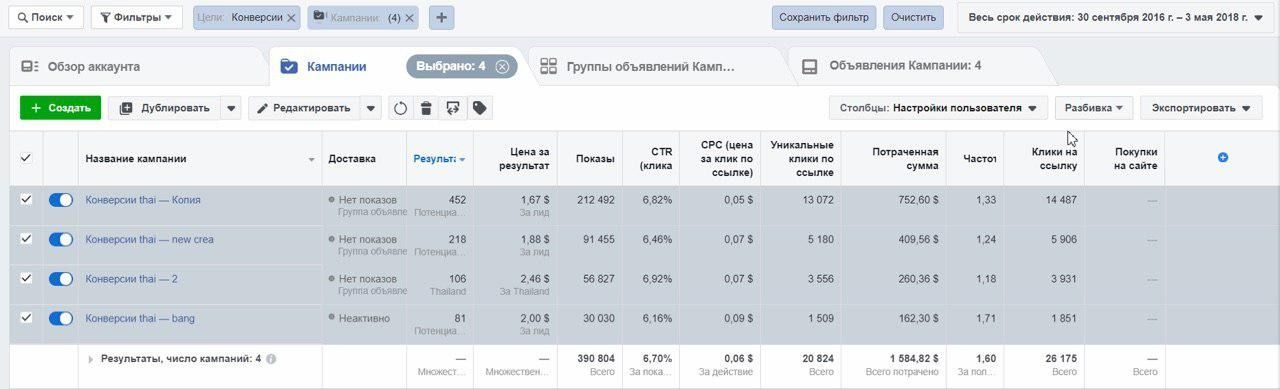This screenshot has width=1280, height=389.
Task: Click the green Создать button
Action: click(x=61, y=108)
